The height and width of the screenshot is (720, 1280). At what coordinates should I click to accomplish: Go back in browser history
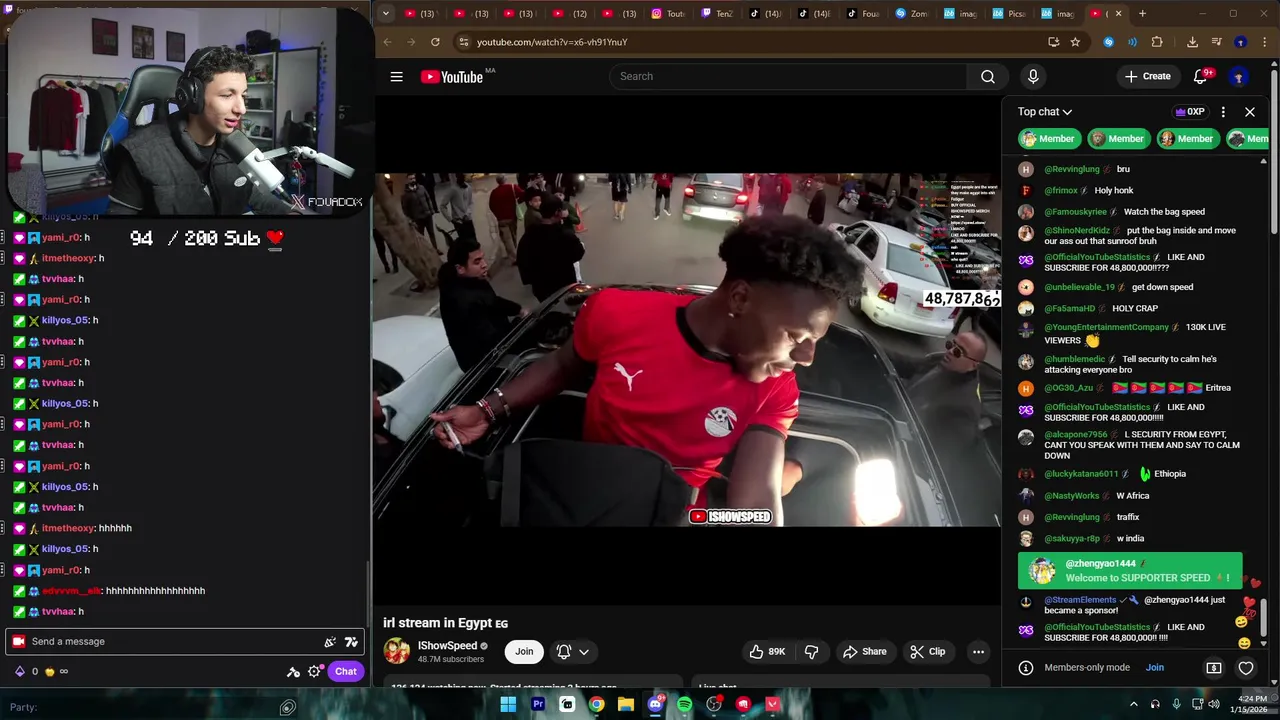pos(387,42)
